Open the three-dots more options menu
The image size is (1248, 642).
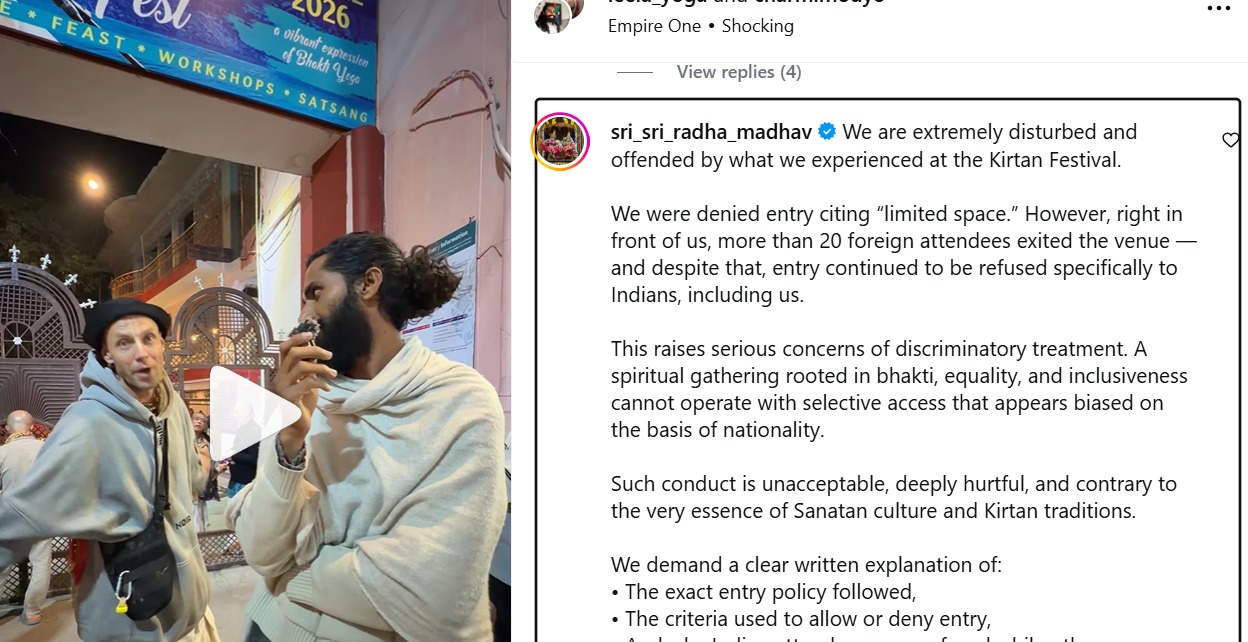click(1218, 9)
